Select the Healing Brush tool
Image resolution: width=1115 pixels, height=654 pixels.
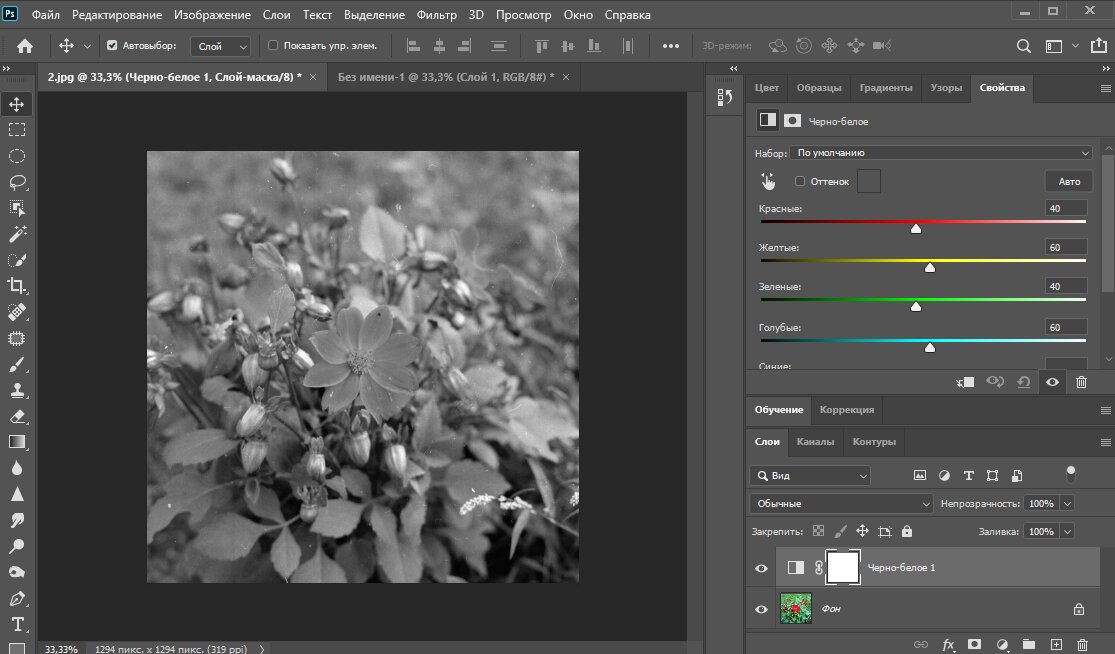click(16, 312)
